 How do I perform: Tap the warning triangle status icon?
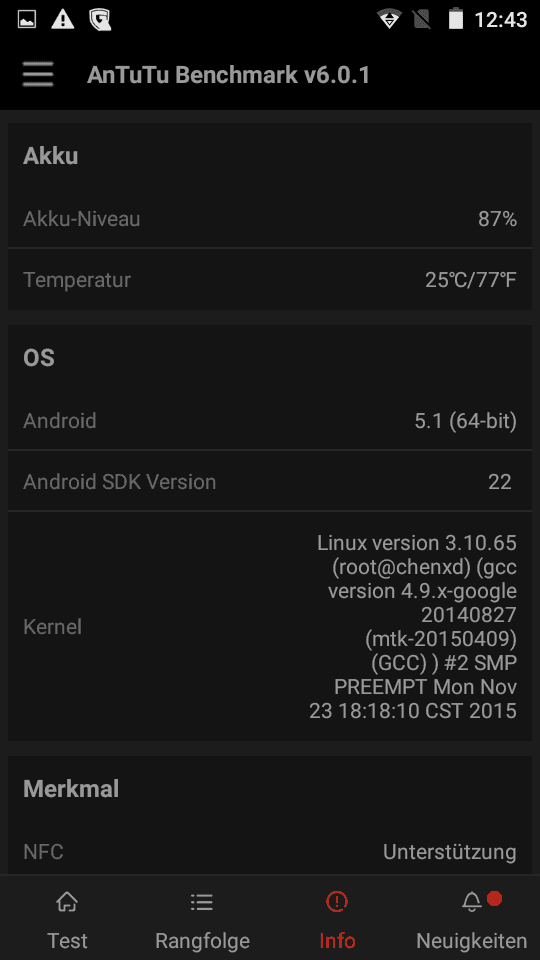click(62, 20)
